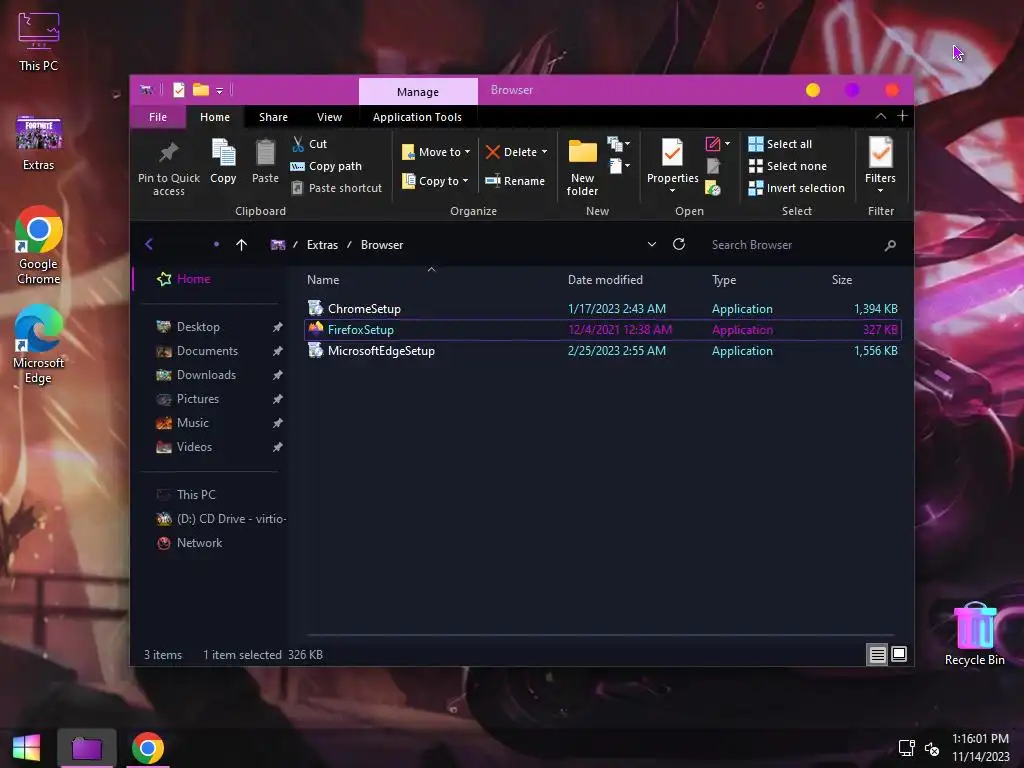Image resolution: width=1024 pixels, height=768 pixels.
Task: Click the Extras breadcrumb in address bar
Action: pos(323,245)
